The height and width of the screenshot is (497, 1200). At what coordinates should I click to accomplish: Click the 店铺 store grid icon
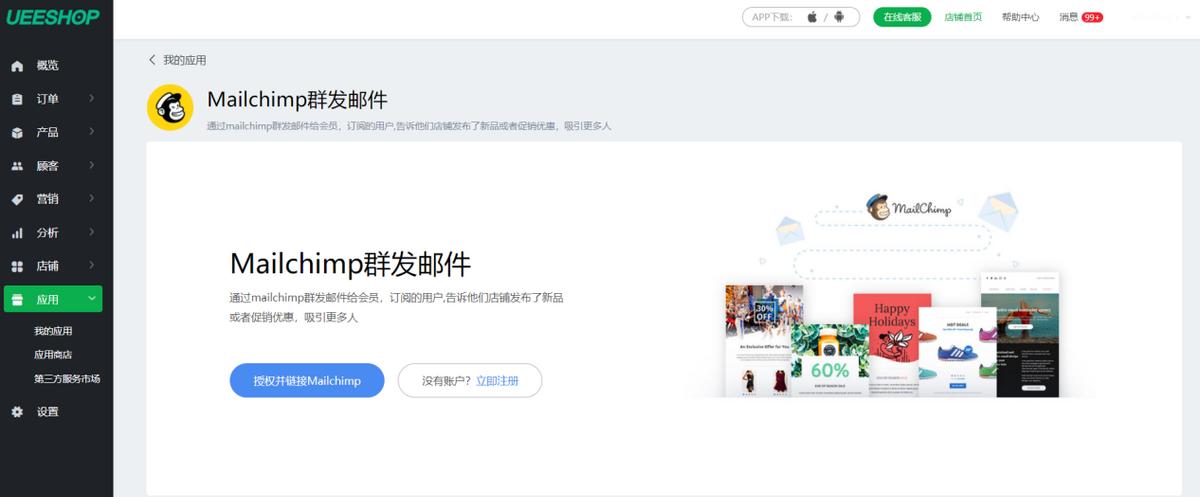tap(17, 266)
